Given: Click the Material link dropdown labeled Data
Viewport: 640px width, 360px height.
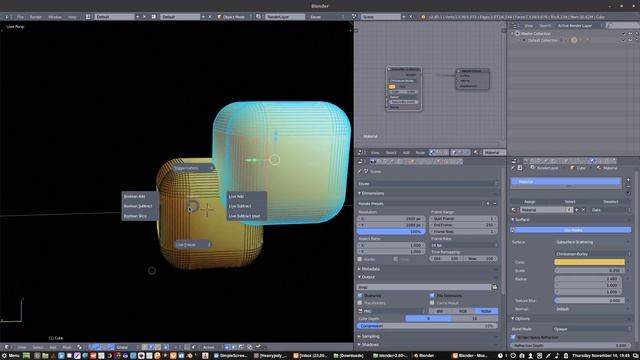Looking at the screenshot, I should (x=610, y=210).
